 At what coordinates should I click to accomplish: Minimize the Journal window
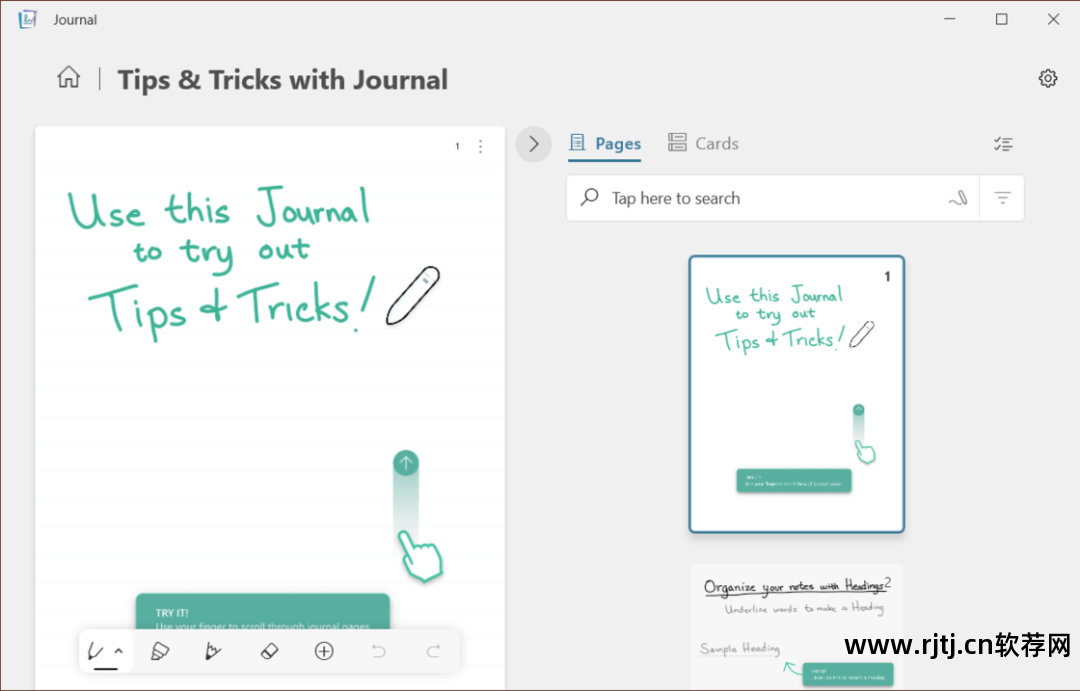pos(950,19)
